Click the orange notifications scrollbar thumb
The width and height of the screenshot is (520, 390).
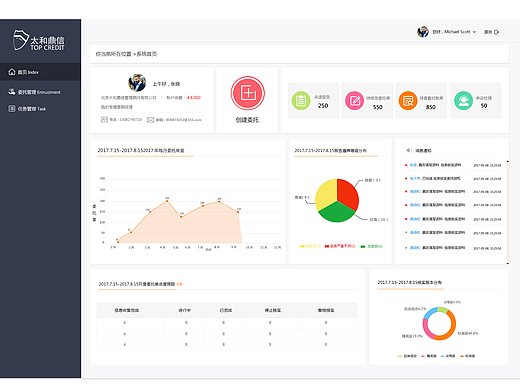click(508, 212)
